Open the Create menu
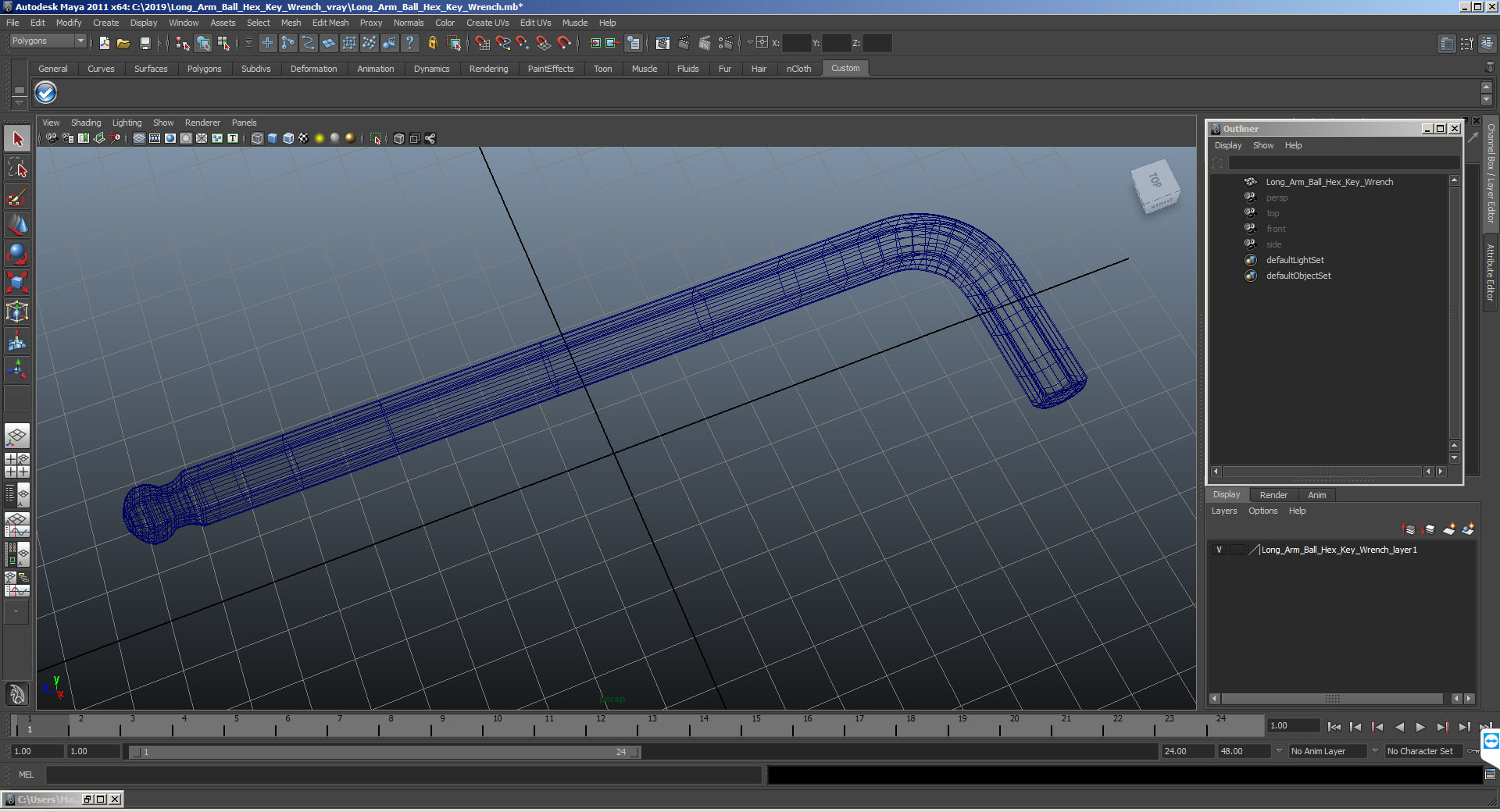Viewport: 1500px width, 812px height. point(105,23)
